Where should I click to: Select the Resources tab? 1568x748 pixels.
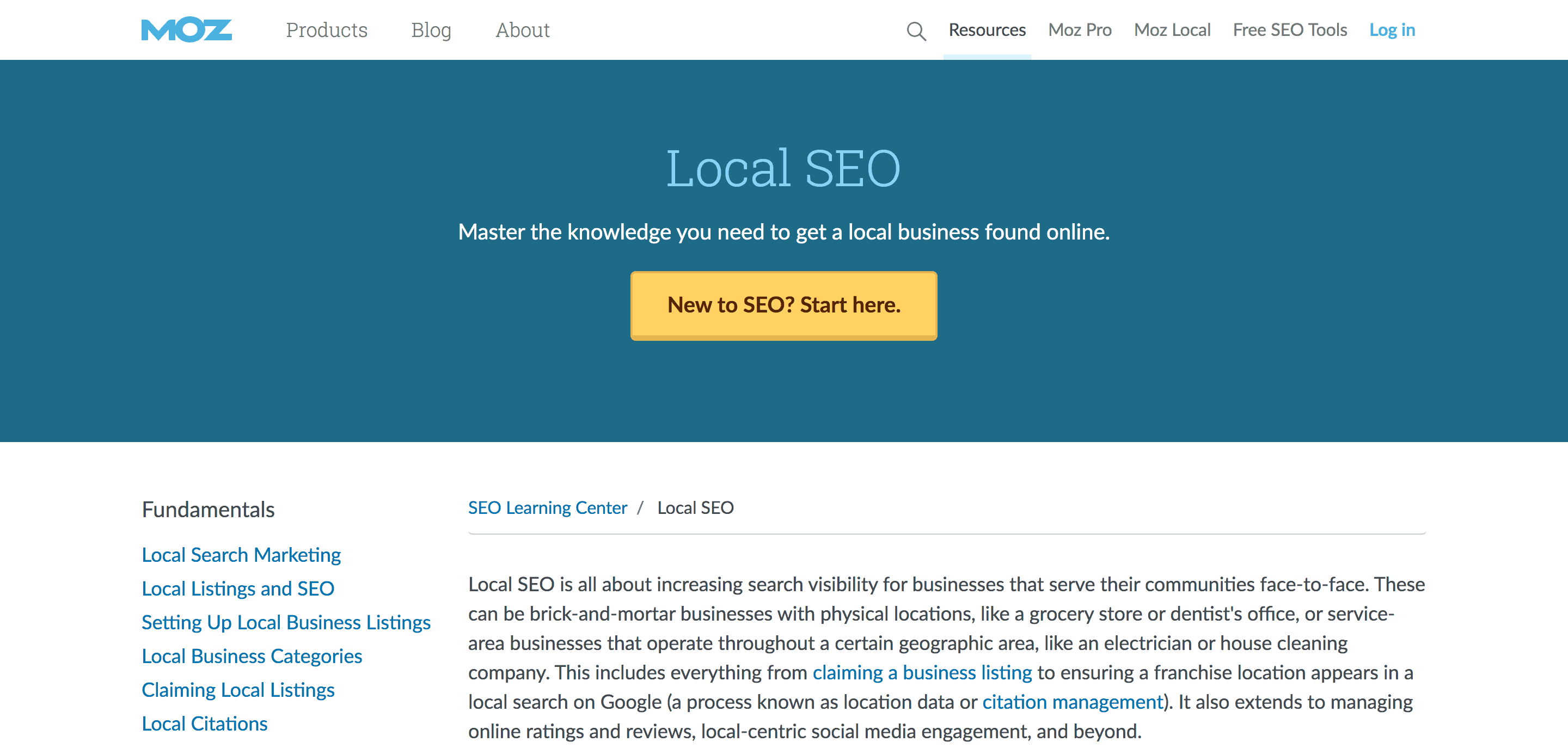tap(987, 30)
